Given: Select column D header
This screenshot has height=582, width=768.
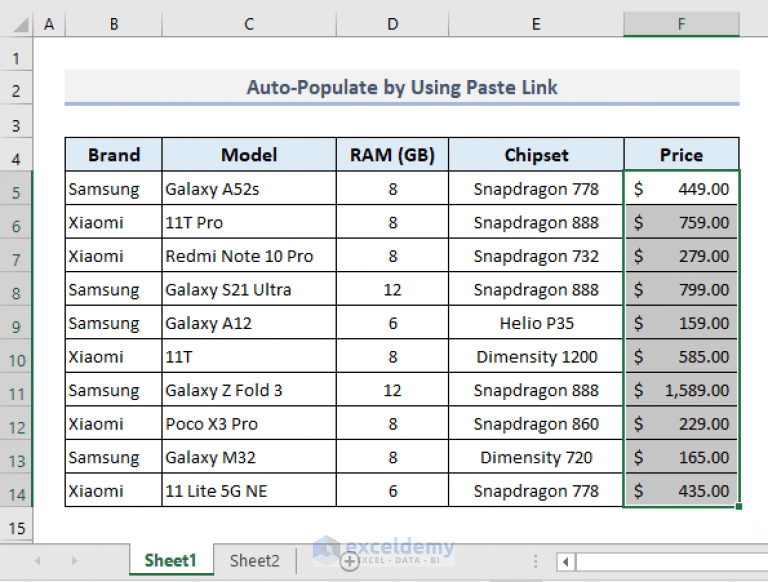Looking at the screenshot, I should (392, 24).
